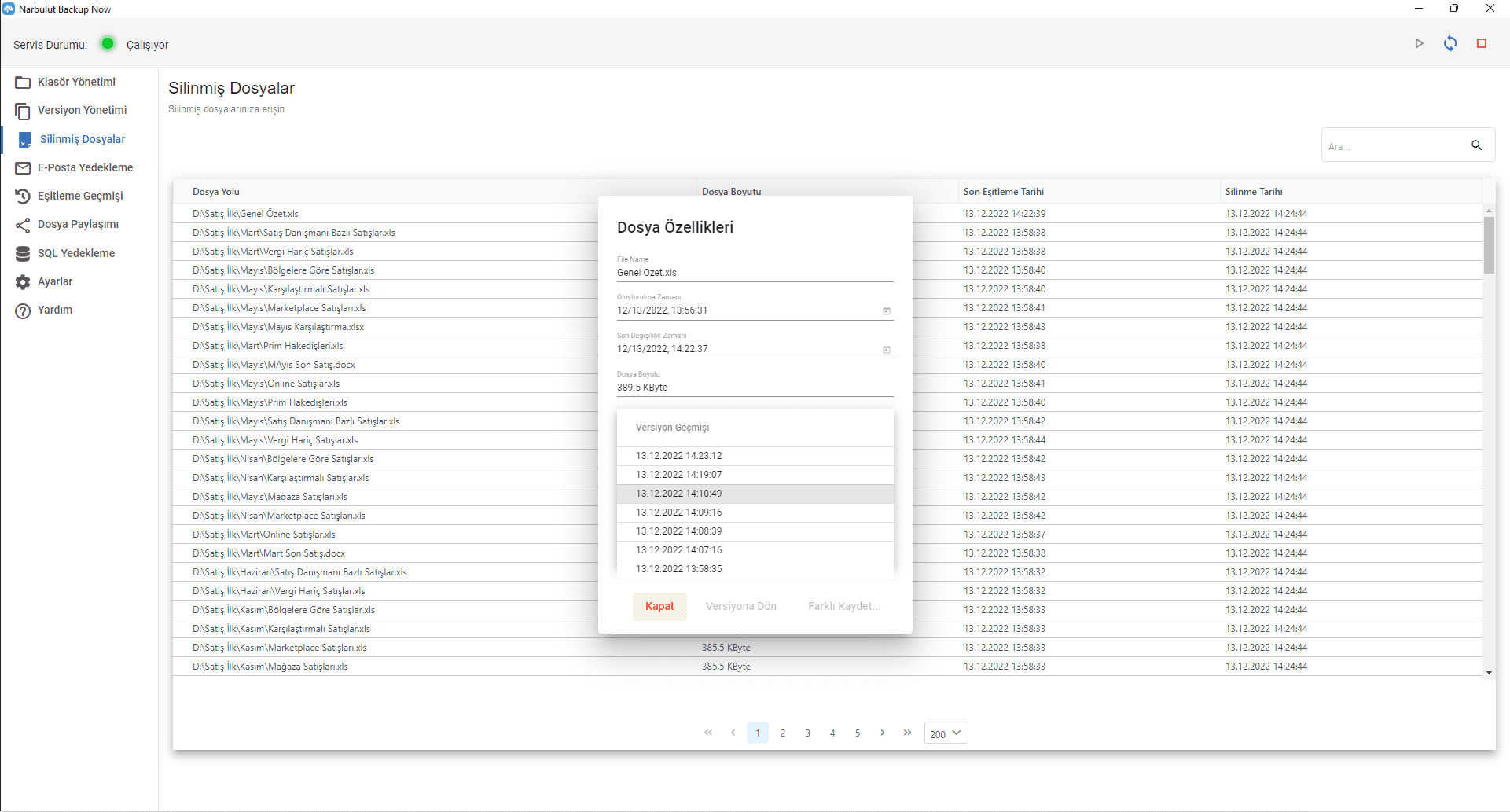Jump to last page double arrow

(907, 733)
